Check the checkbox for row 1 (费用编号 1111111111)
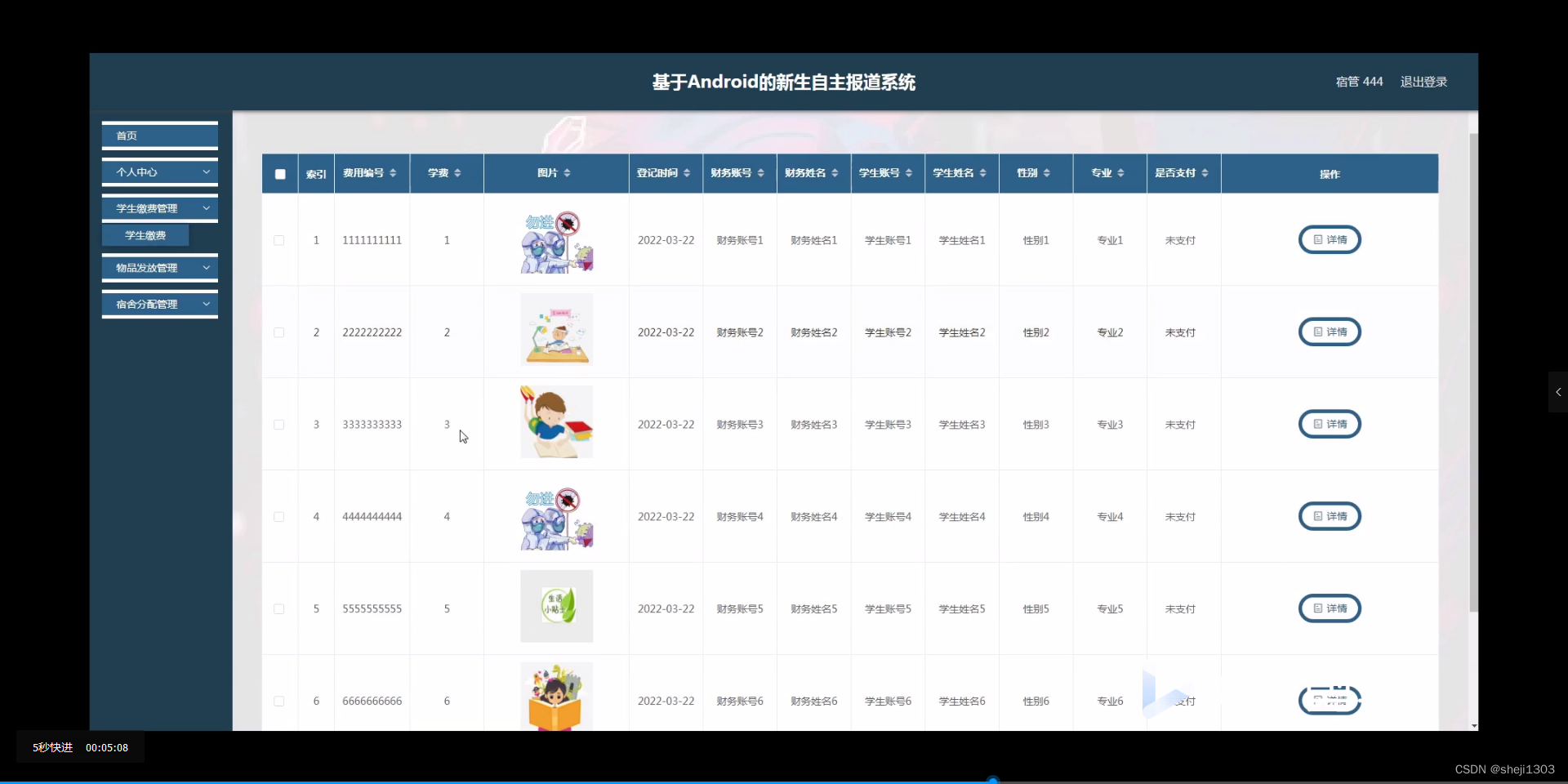This screenshot has height=784, width=1568. [278, 239]
